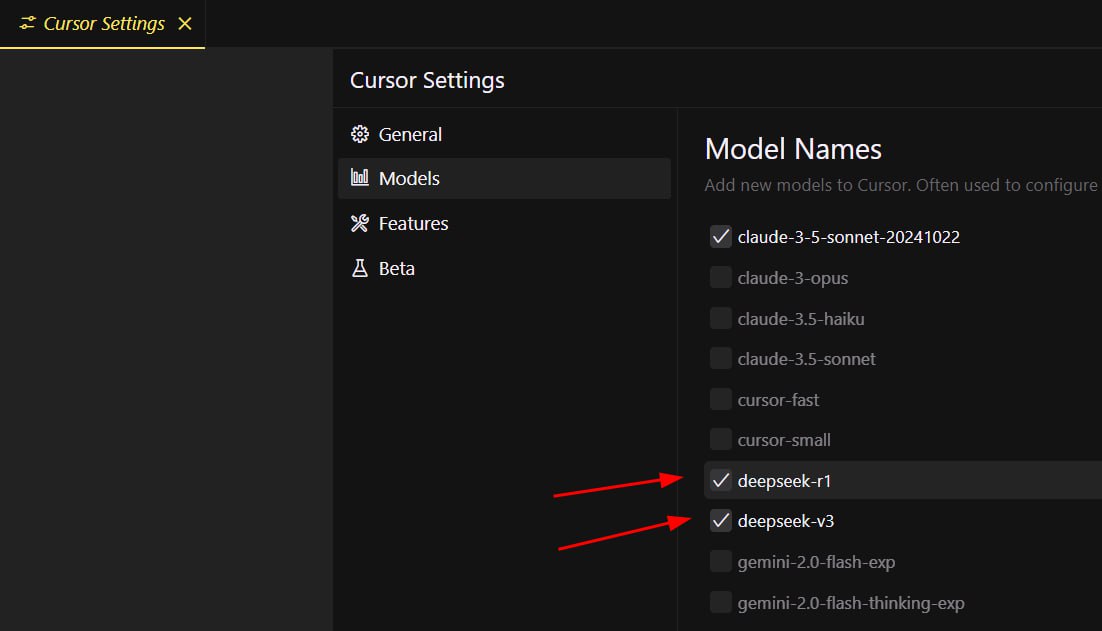Image resolution: width=1102 pixels, height=631 pixels.
Task: Uncheck the claude-3-5-sonnet-20241022 checkbox
Action: tap(720, 237)
